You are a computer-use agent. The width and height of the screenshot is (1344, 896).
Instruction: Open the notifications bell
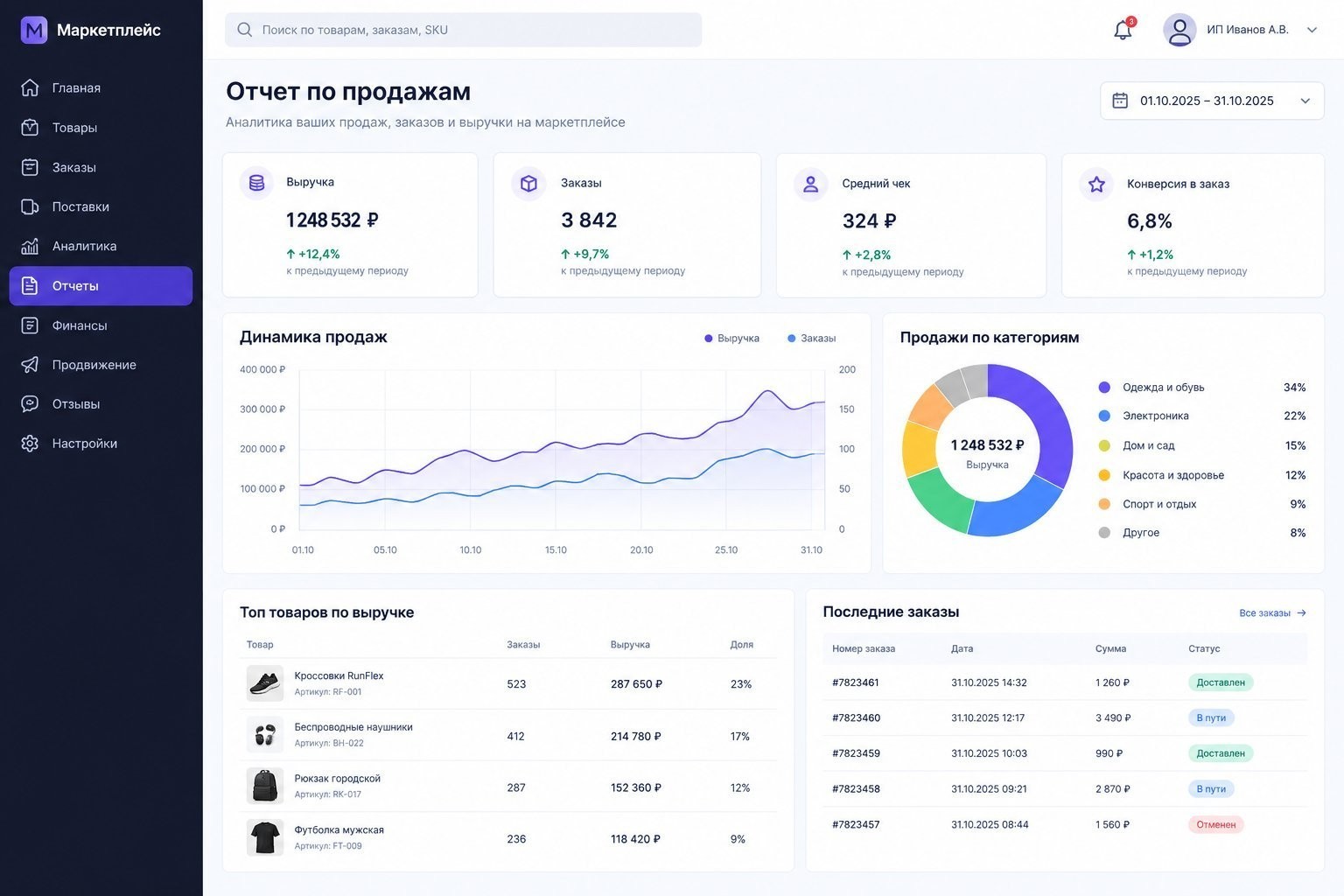point(1123,30)
